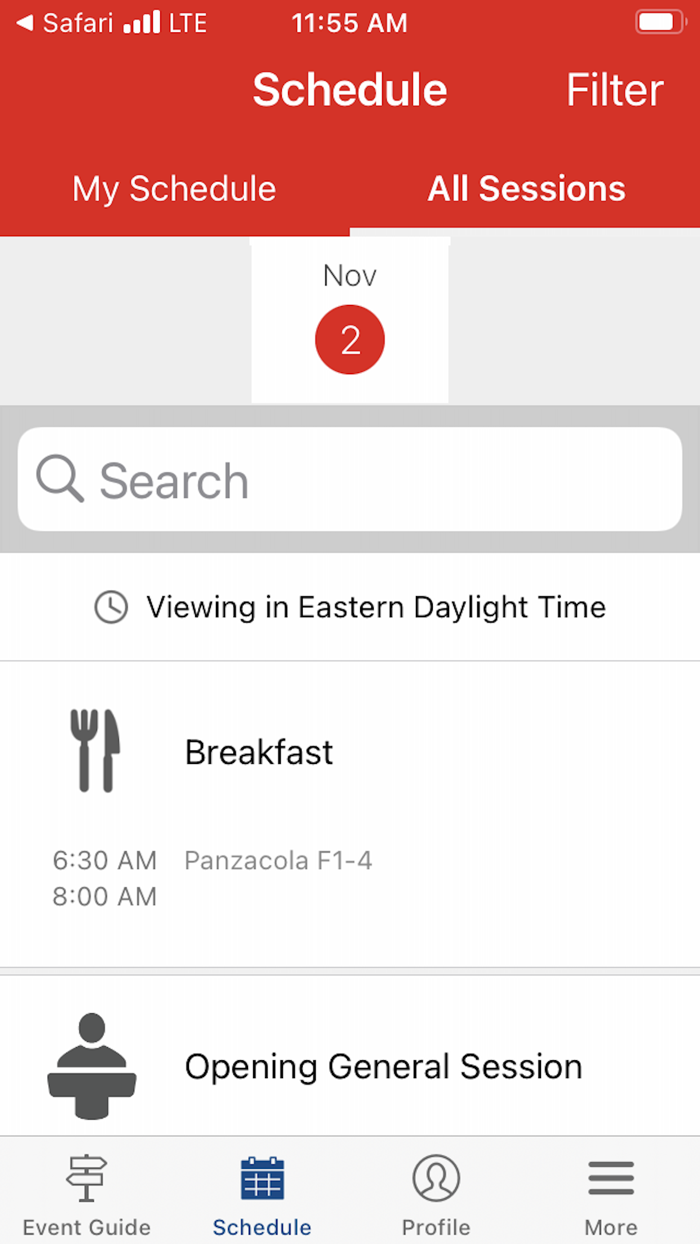Switch to My Schedule tab
The image size is (700, 1244).
(x=174, y=189)
